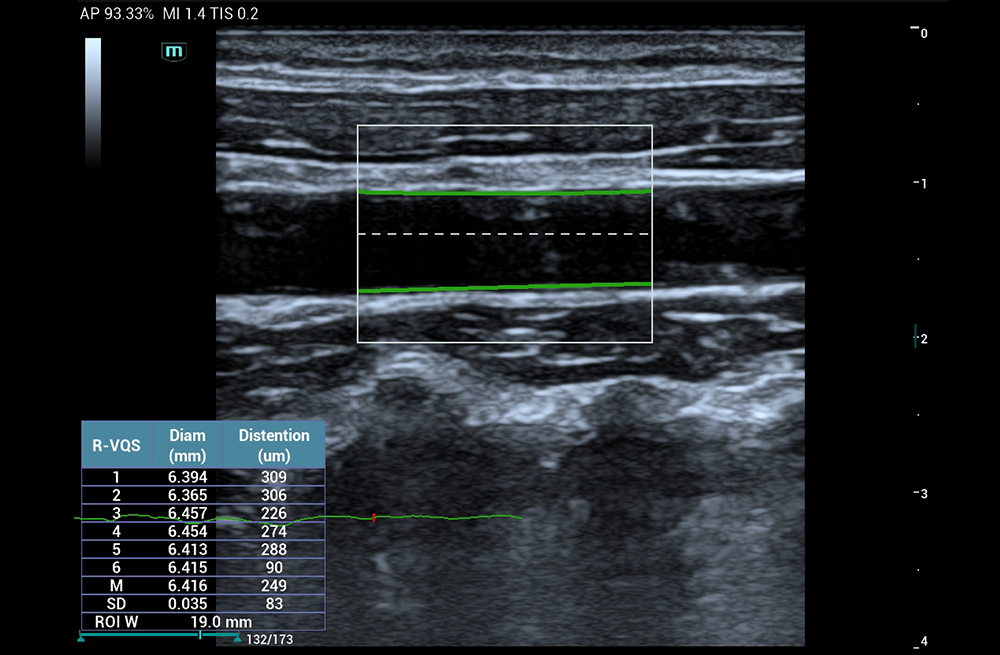Click the lower green vessel wall trace
Viewport: 1000px width, 655px height.
pyautogui.click(x=505, y=288)
